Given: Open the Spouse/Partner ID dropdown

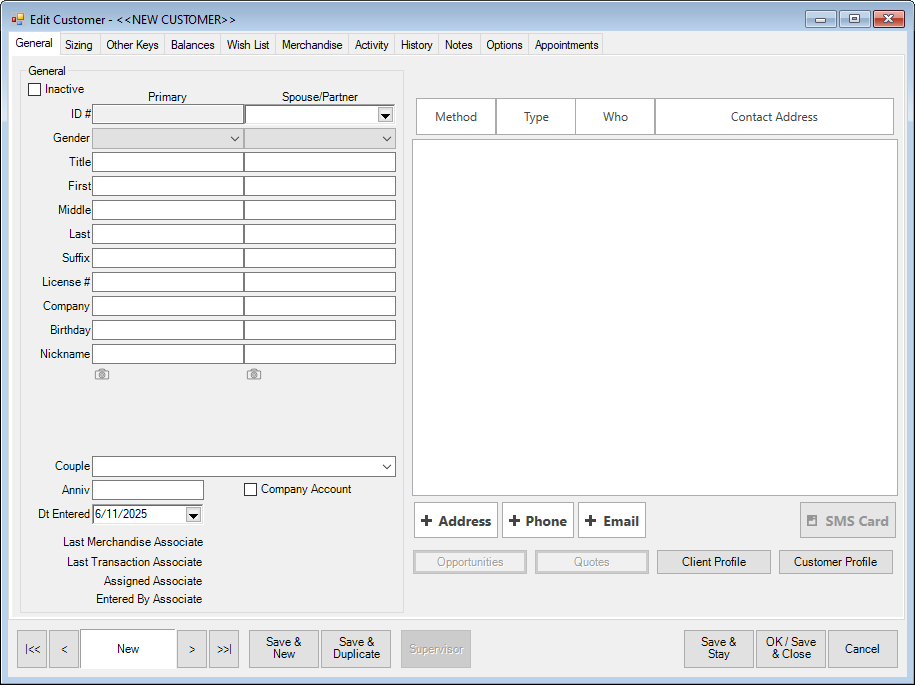Looking at the screenshot, I should point(385,115).
